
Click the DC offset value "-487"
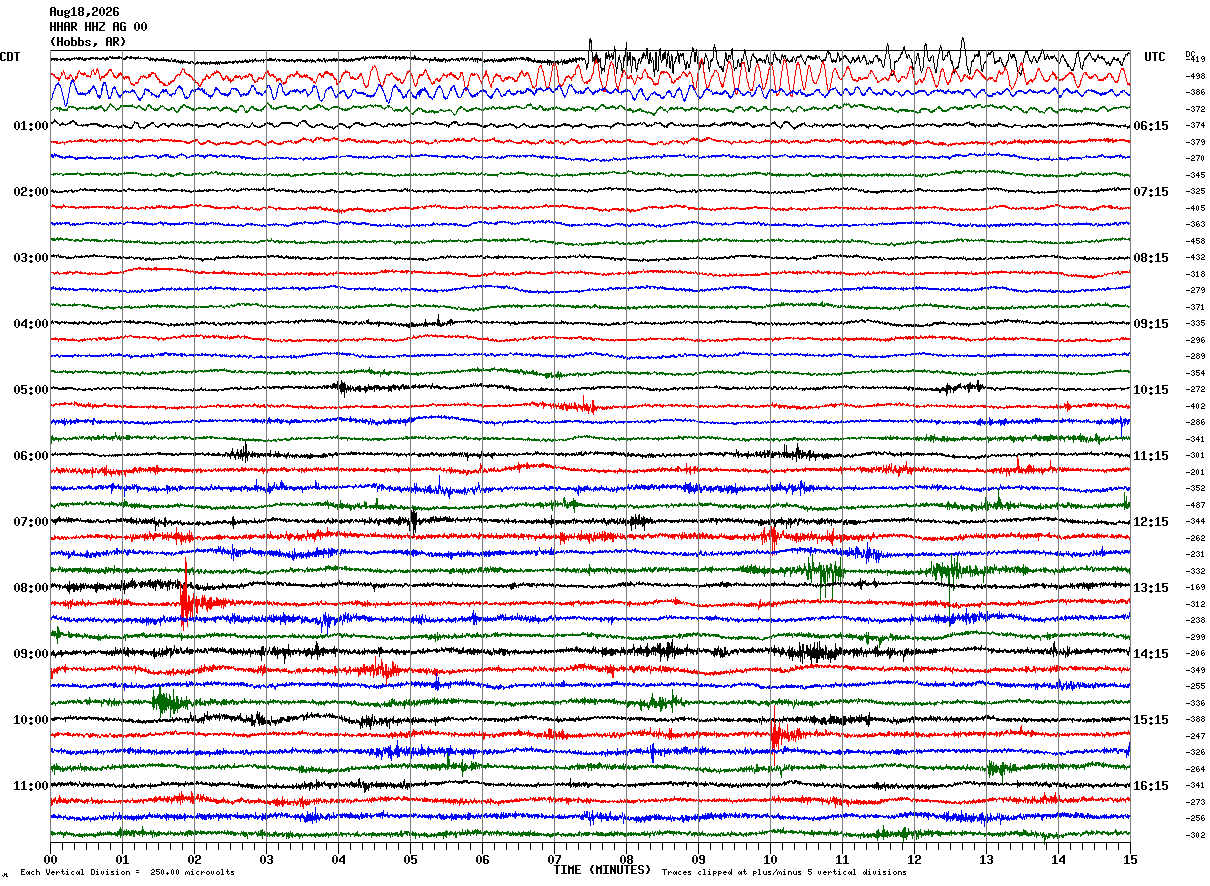(x=1195, y=505)
